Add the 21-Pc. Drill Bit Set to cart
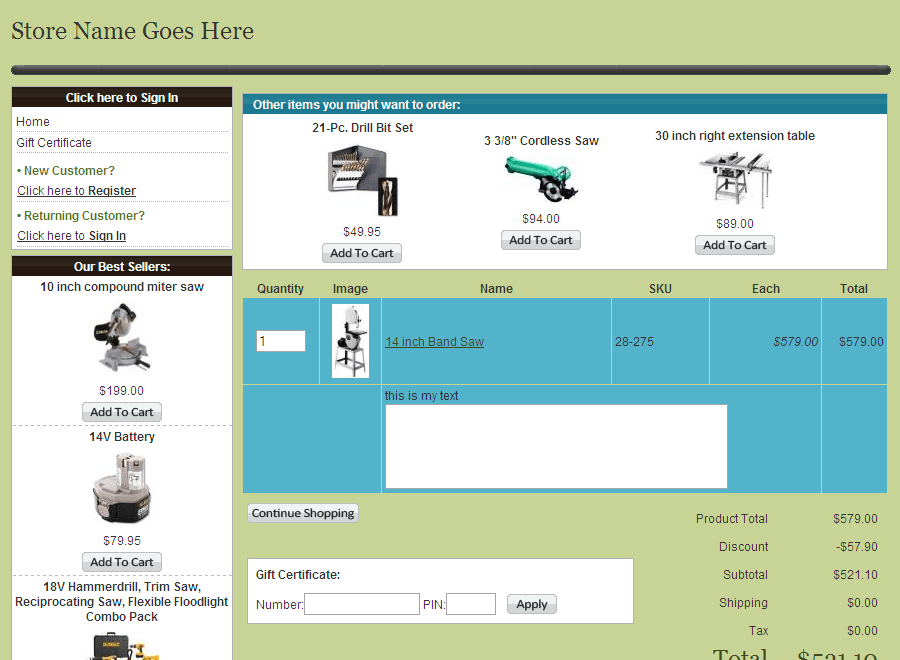Image resolution: width=900 pixels, height=660 pixels. click(x=362, y=253)
